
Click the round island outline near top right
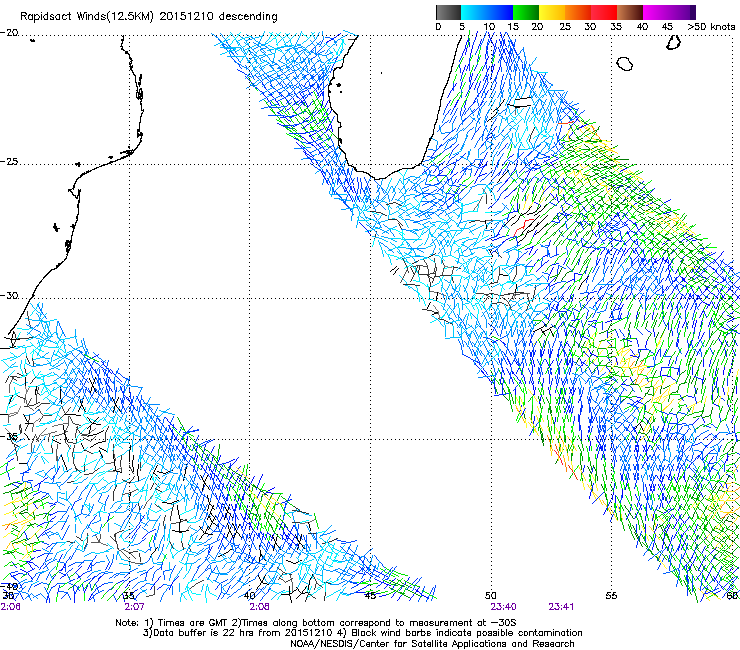(624, 64)
